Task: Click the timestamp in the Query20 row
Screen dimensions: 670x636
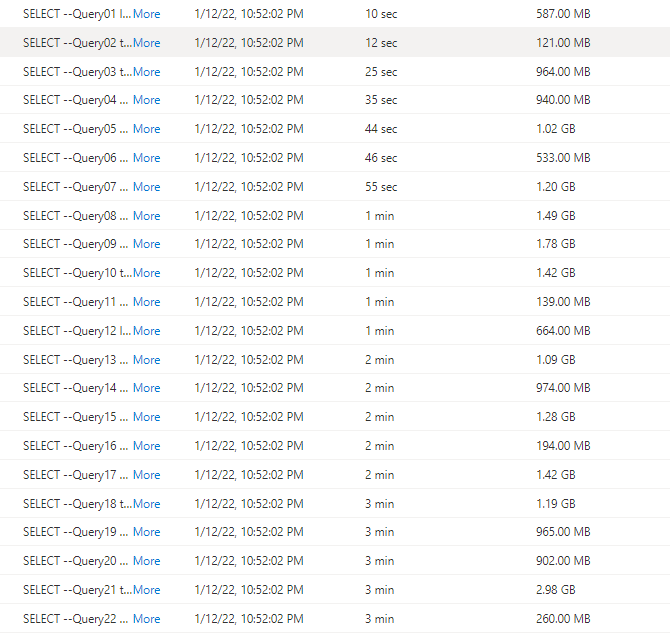Action: [x=248, y=561]
